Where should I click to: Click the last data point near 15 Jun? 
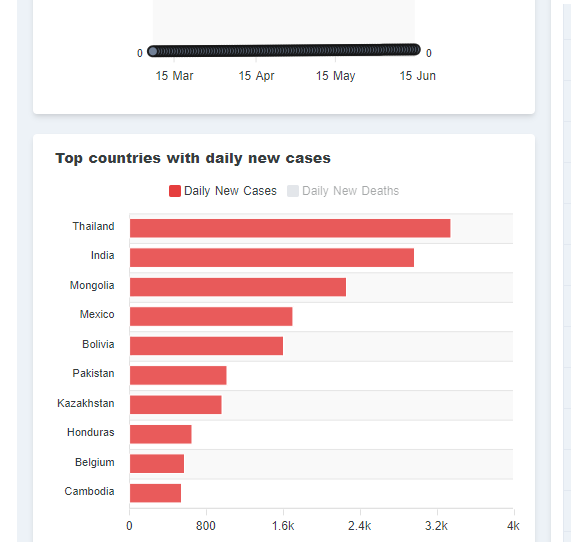pos(415,49)
